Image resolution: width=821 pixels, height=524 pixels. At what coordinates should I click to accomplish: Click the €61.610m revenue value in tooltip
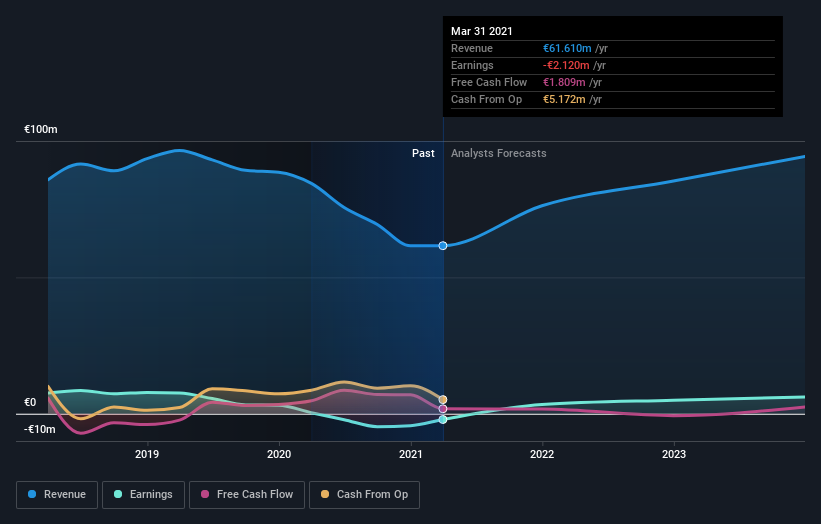(567, 49)
